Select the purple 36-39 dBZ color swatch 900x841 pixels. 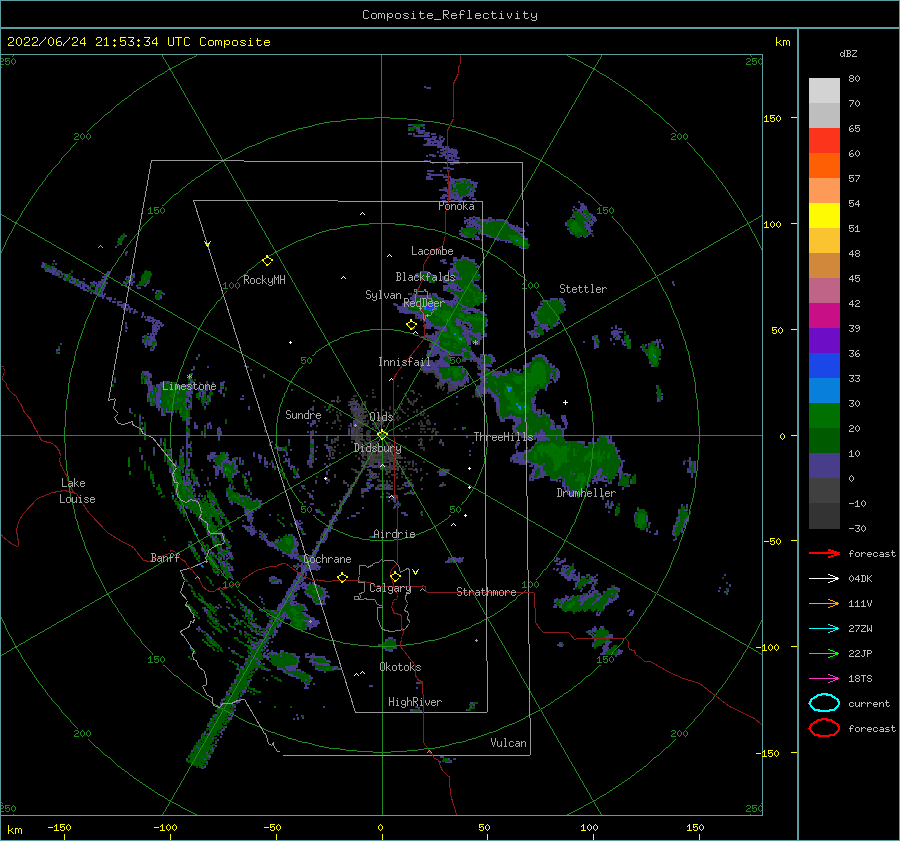824,341
